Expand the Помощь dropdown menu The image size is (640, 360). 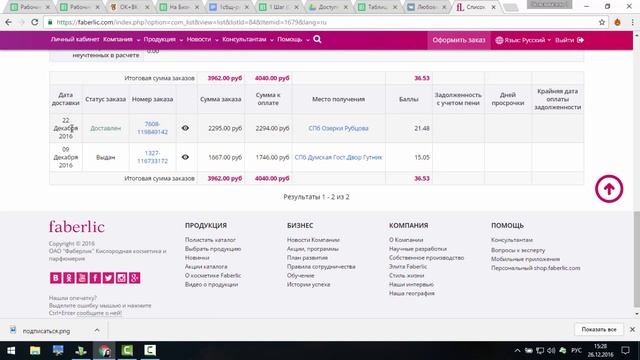[293, 40]
